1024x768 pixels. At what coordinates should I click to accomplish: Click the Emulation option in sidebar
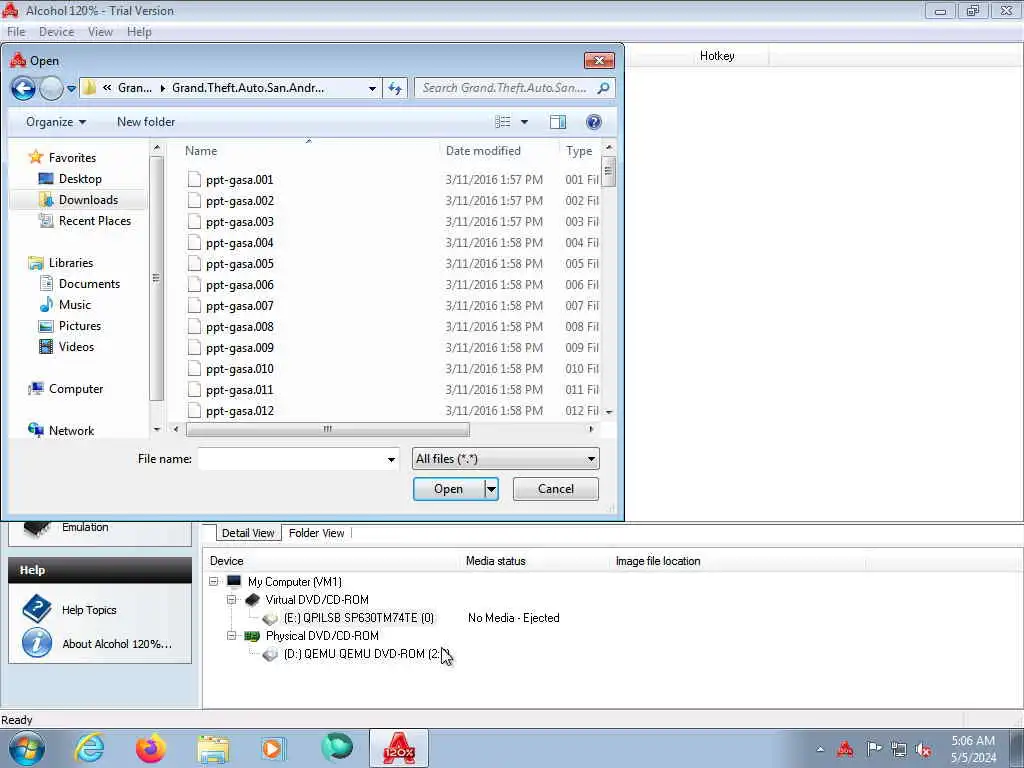point(85,527)
